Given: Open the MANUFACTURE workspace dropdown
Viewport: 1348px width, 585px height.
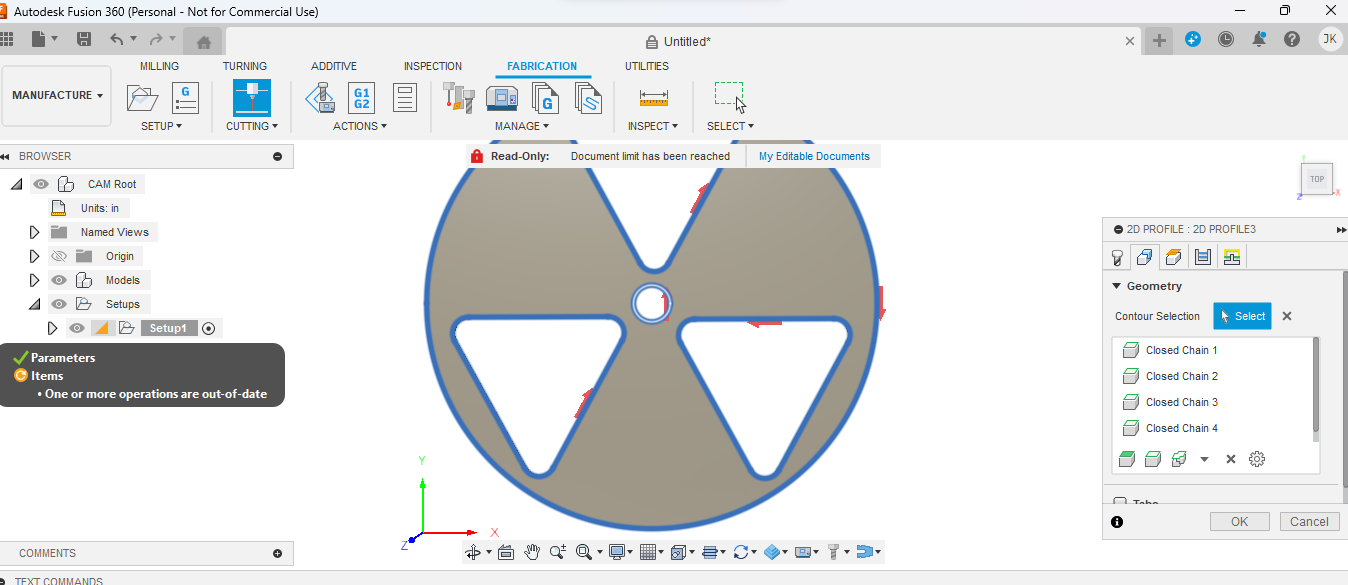Looking at the screenshot, I should pyautogui.click(x=57, y=96).
